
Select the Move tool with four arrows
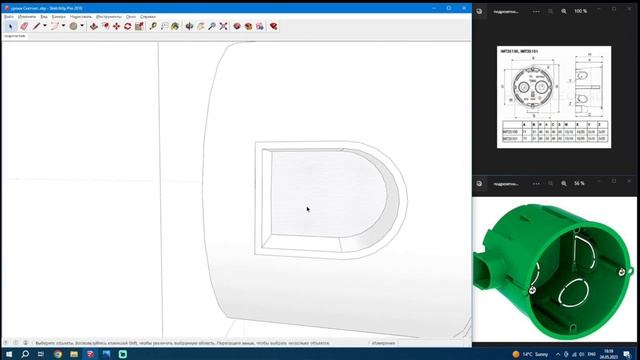[117, 27]
